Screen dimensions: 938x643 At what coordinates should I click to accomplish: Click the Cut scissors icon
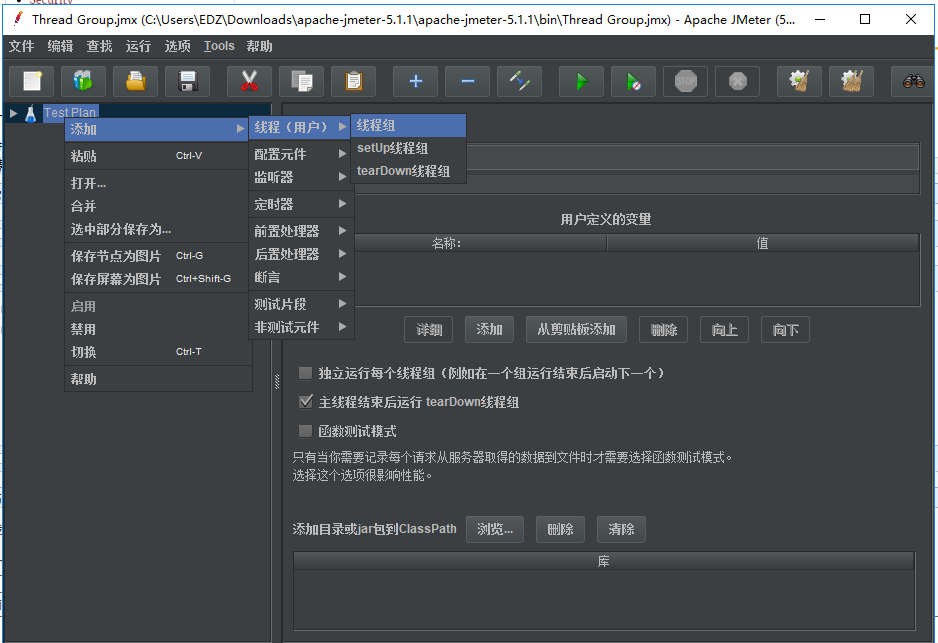249,81
